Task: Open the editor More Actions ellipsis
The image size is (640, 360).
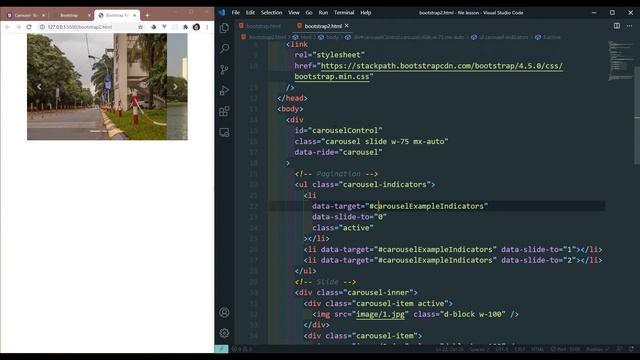Action: tap(629, 26)
